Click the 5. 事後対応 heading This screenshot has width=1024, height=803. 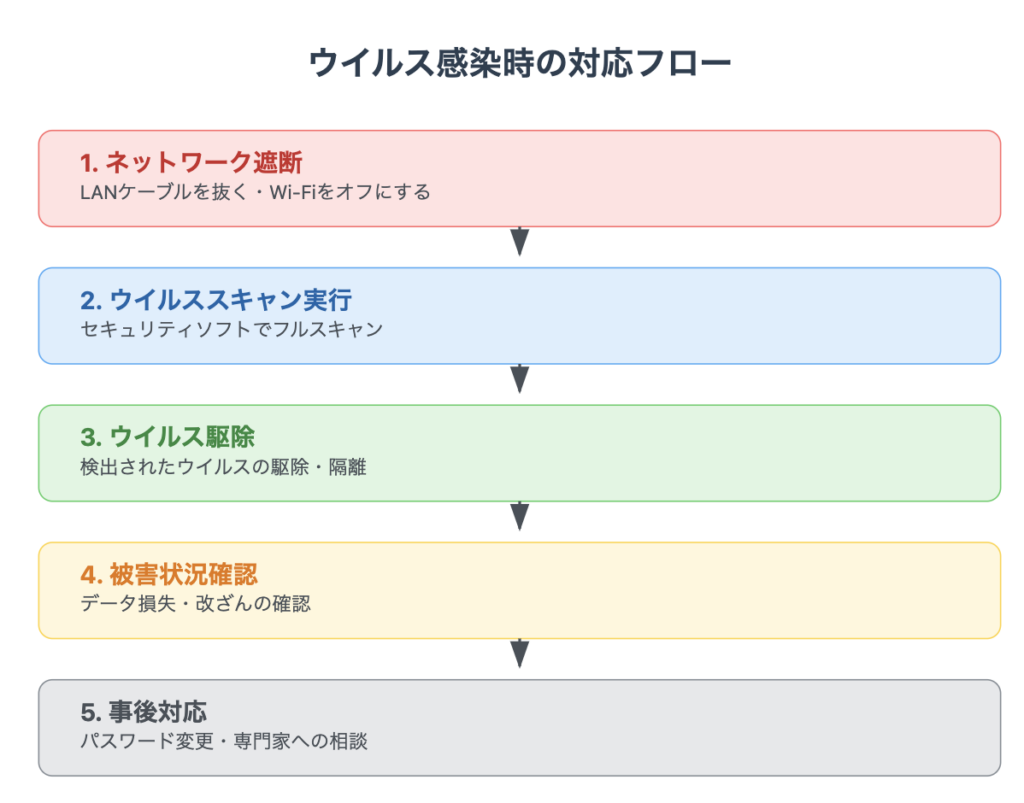[143, 712]
